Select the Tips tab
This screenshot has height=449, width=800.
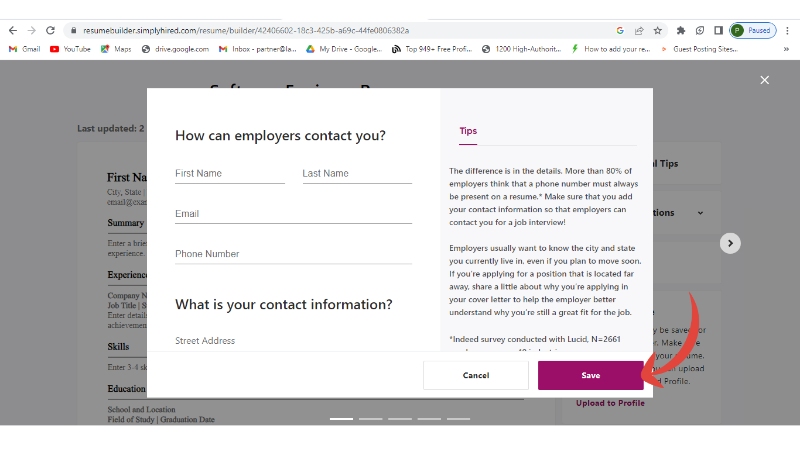pos(468,131)
